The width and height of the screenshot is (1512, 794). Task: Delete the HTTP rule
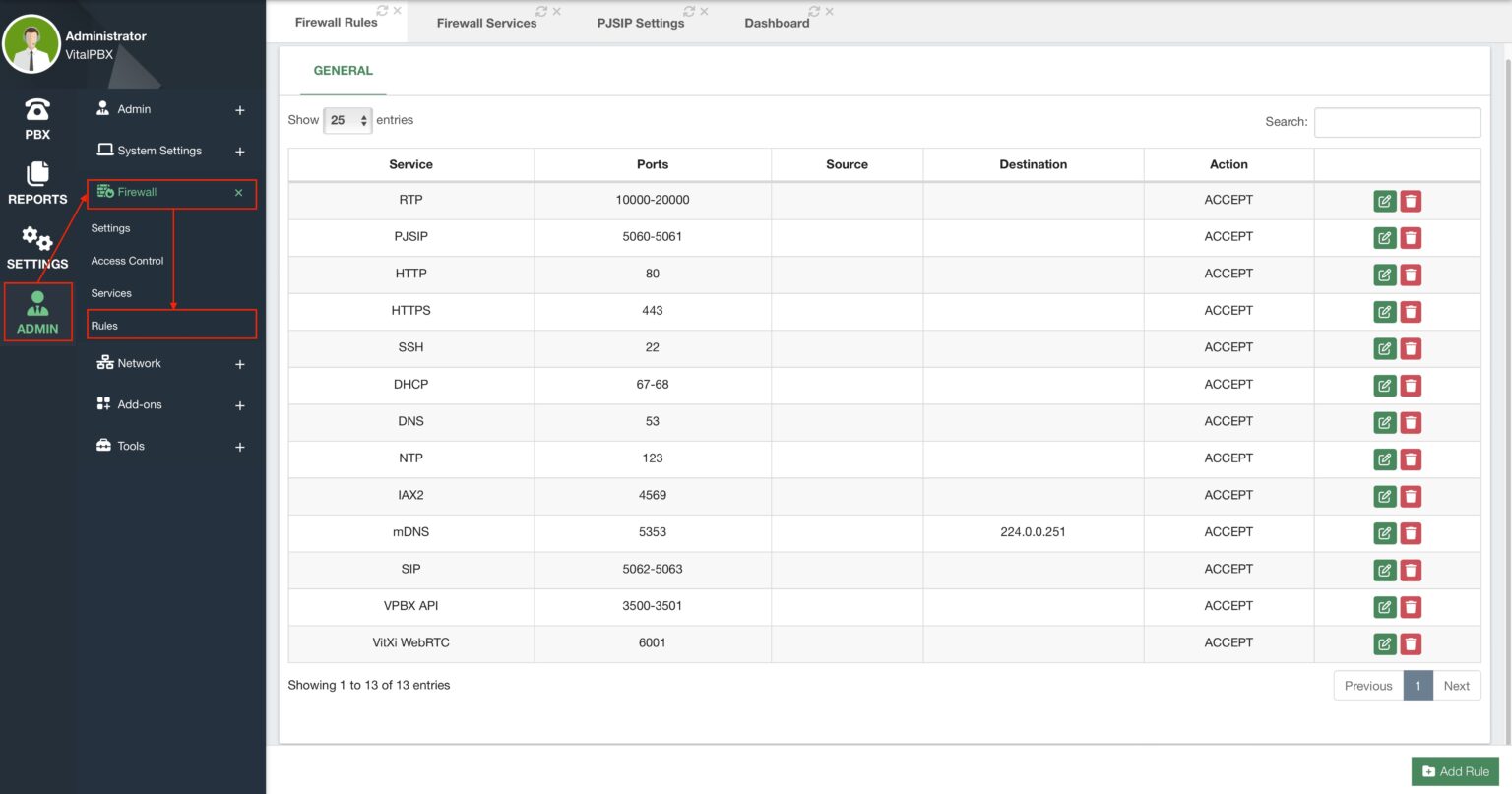[1411, 275]
